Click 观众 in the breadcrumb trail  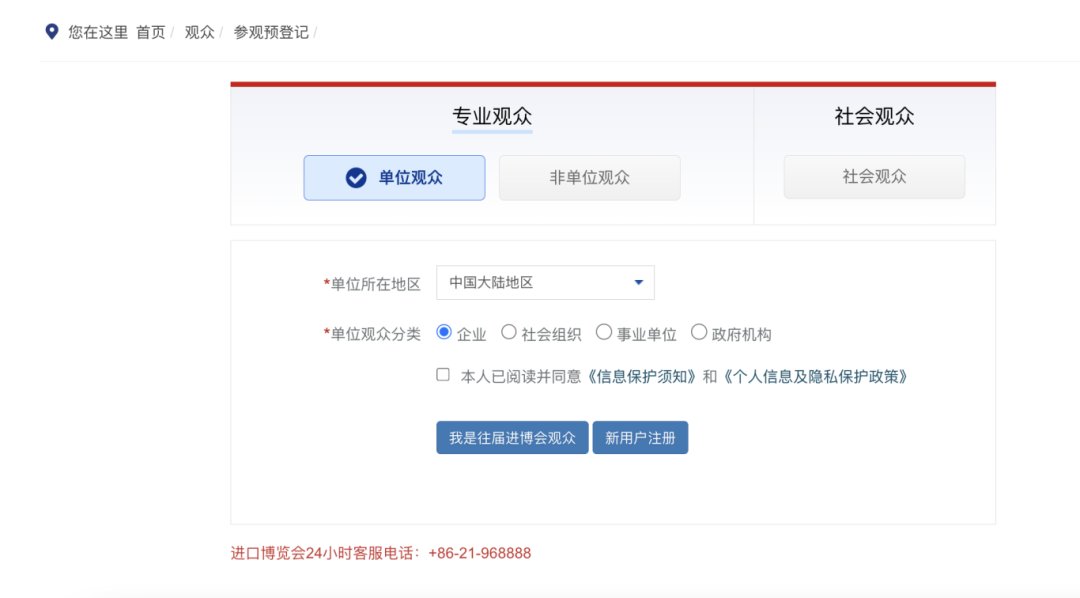point(196,31)
